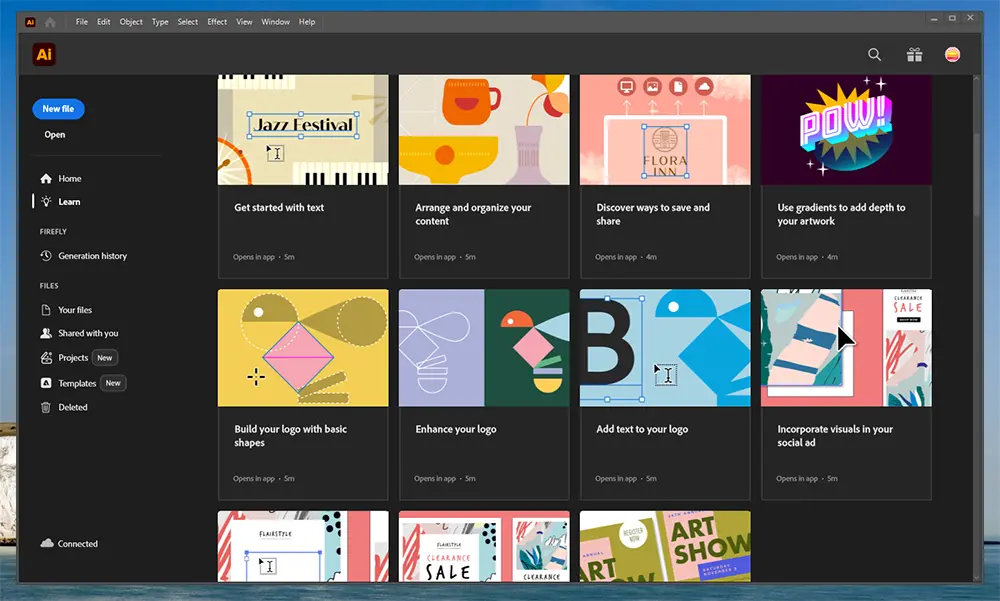Open the Help menu
The image size is (1000, 601).
coord(307,22)
